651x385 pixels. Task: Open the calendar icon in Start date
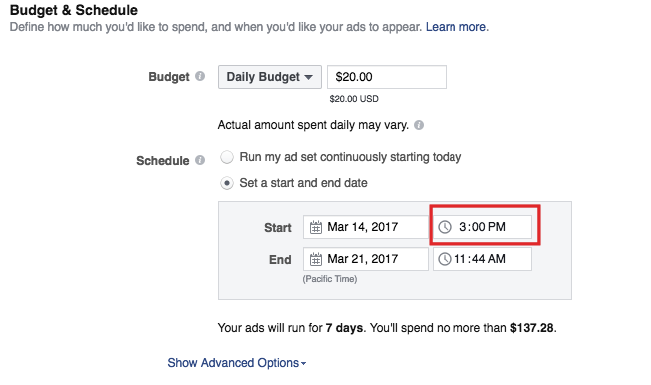[316, 227]
